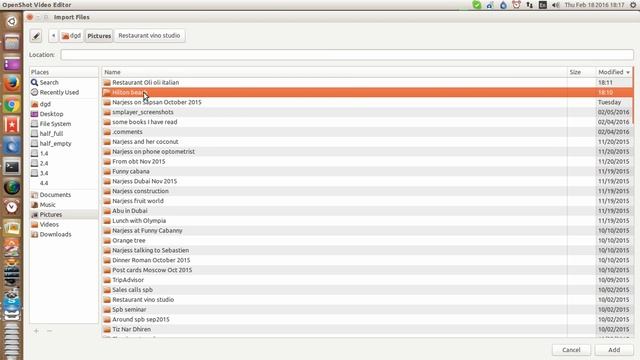
Task: Select the smplayer_screenshots folder
Action: 367,112
